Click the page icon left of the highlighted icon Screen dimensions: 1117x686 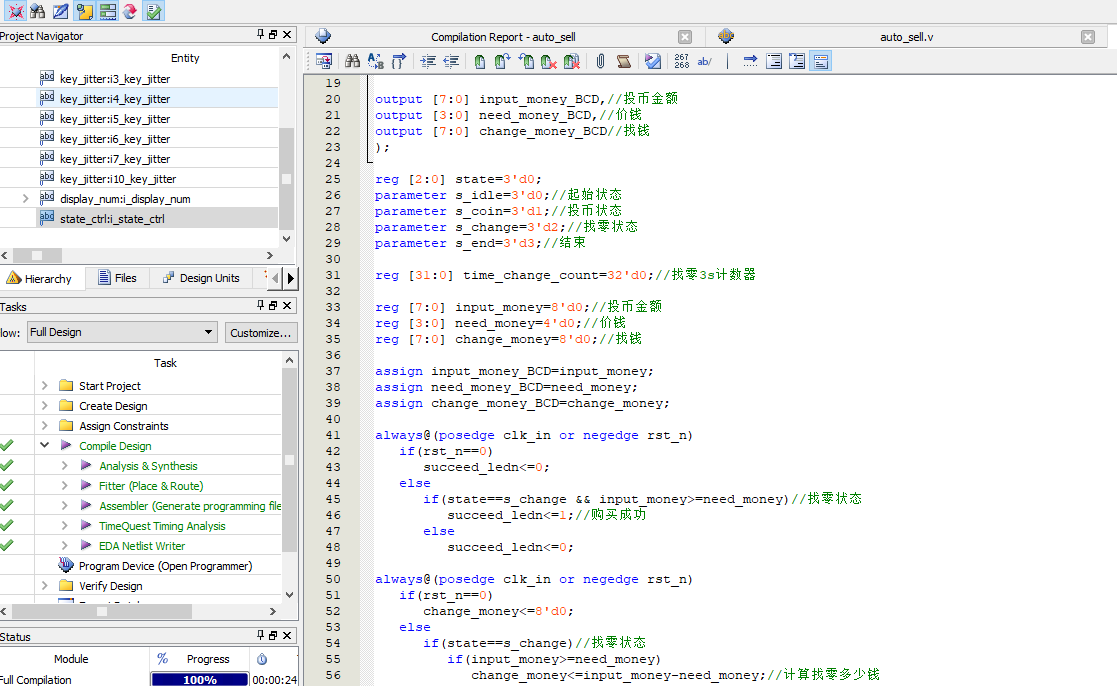(x=797, y=61)
